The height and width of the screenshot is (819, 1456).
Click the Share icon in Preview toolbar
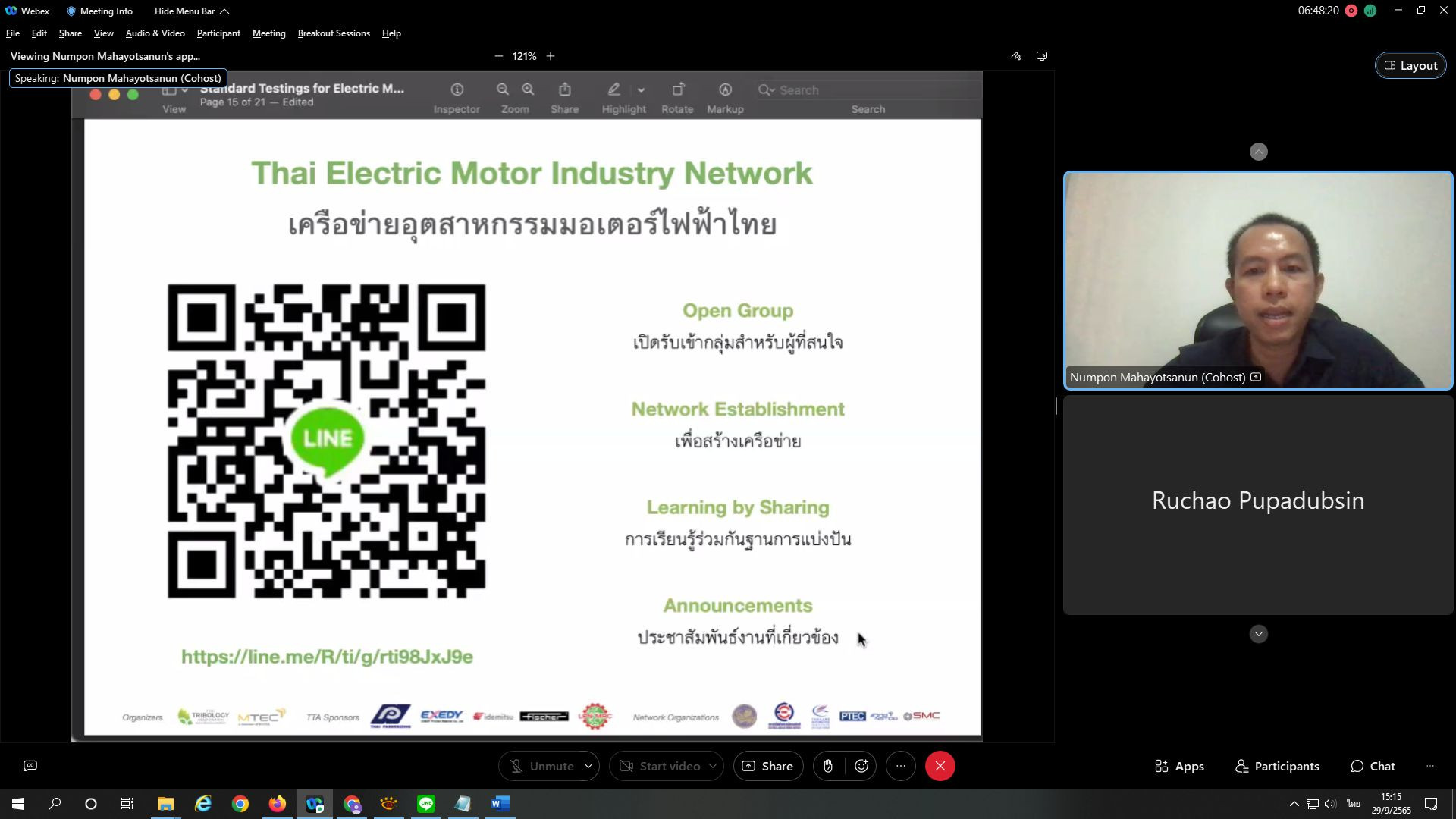565,89
